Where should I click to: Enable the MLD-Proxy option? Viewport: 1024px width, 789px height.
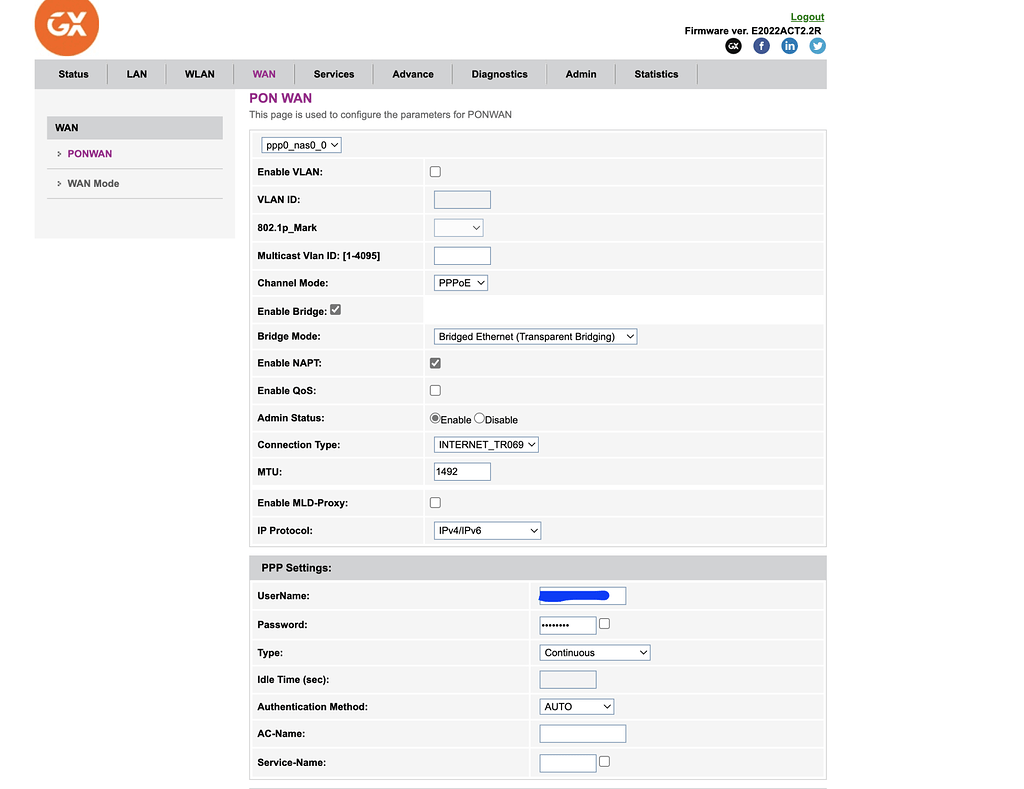(435, 502)
